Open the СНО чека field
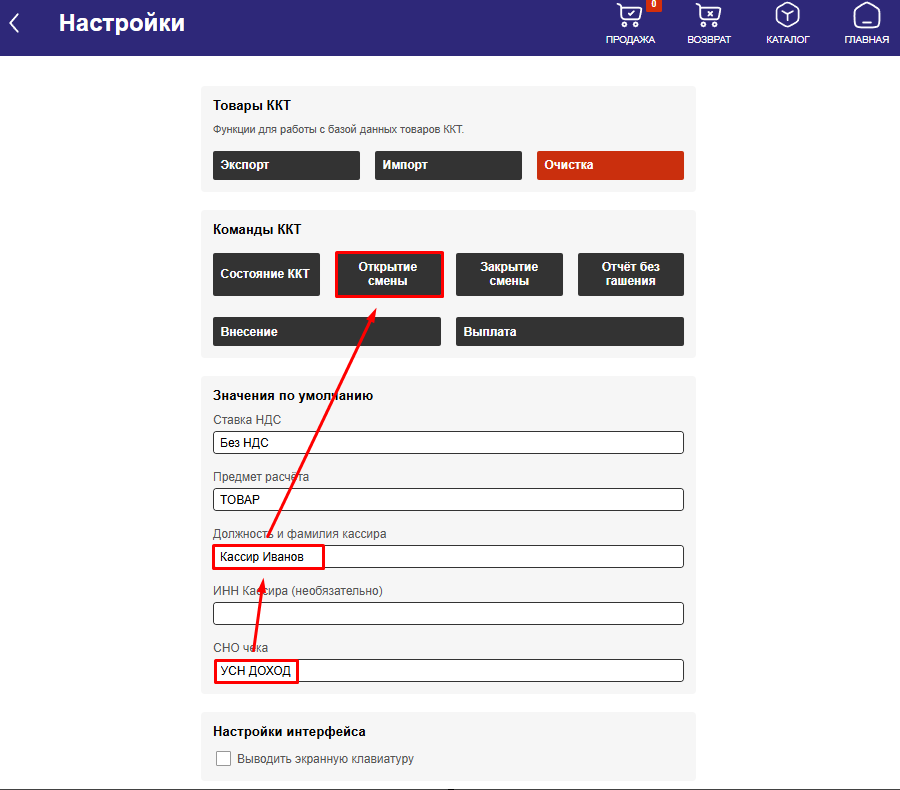This screenshot has width=900, height=790. tap(490, 670)
